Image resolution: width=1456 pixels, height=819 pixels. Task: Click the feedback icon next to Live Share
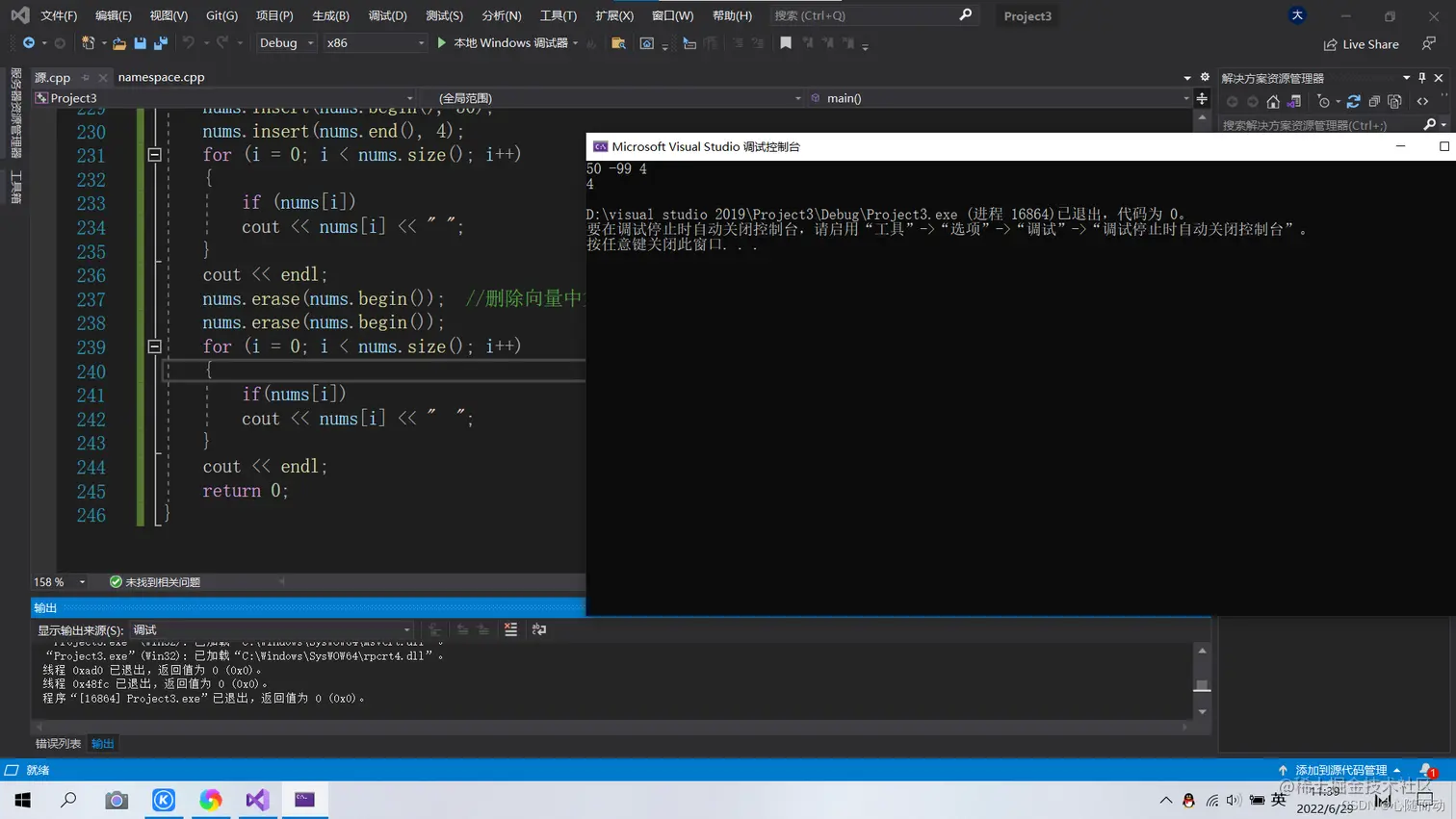tap(1429, 43)
